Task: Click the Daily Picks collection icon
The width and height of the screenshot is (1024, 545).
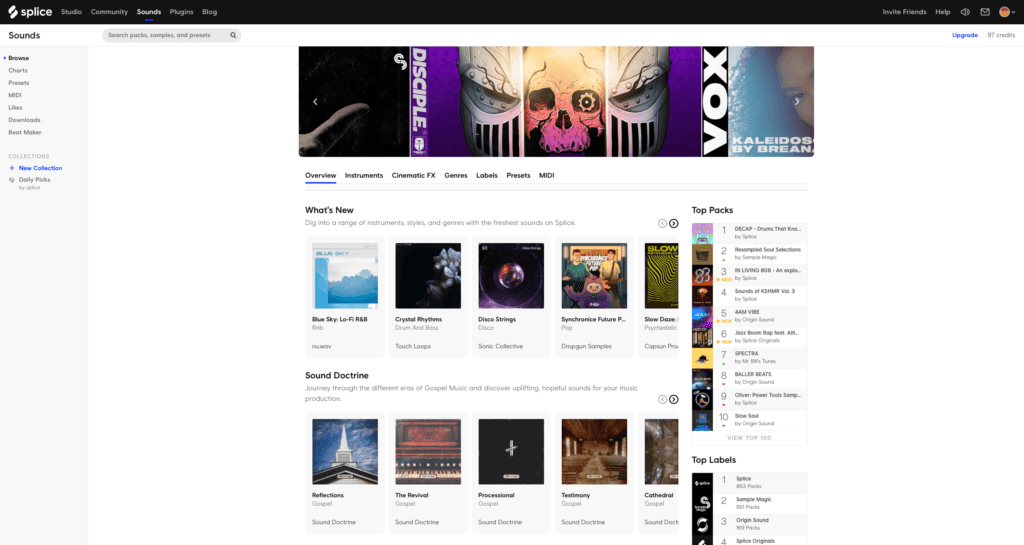Action: pyautogui.click(x=12, y=180)
